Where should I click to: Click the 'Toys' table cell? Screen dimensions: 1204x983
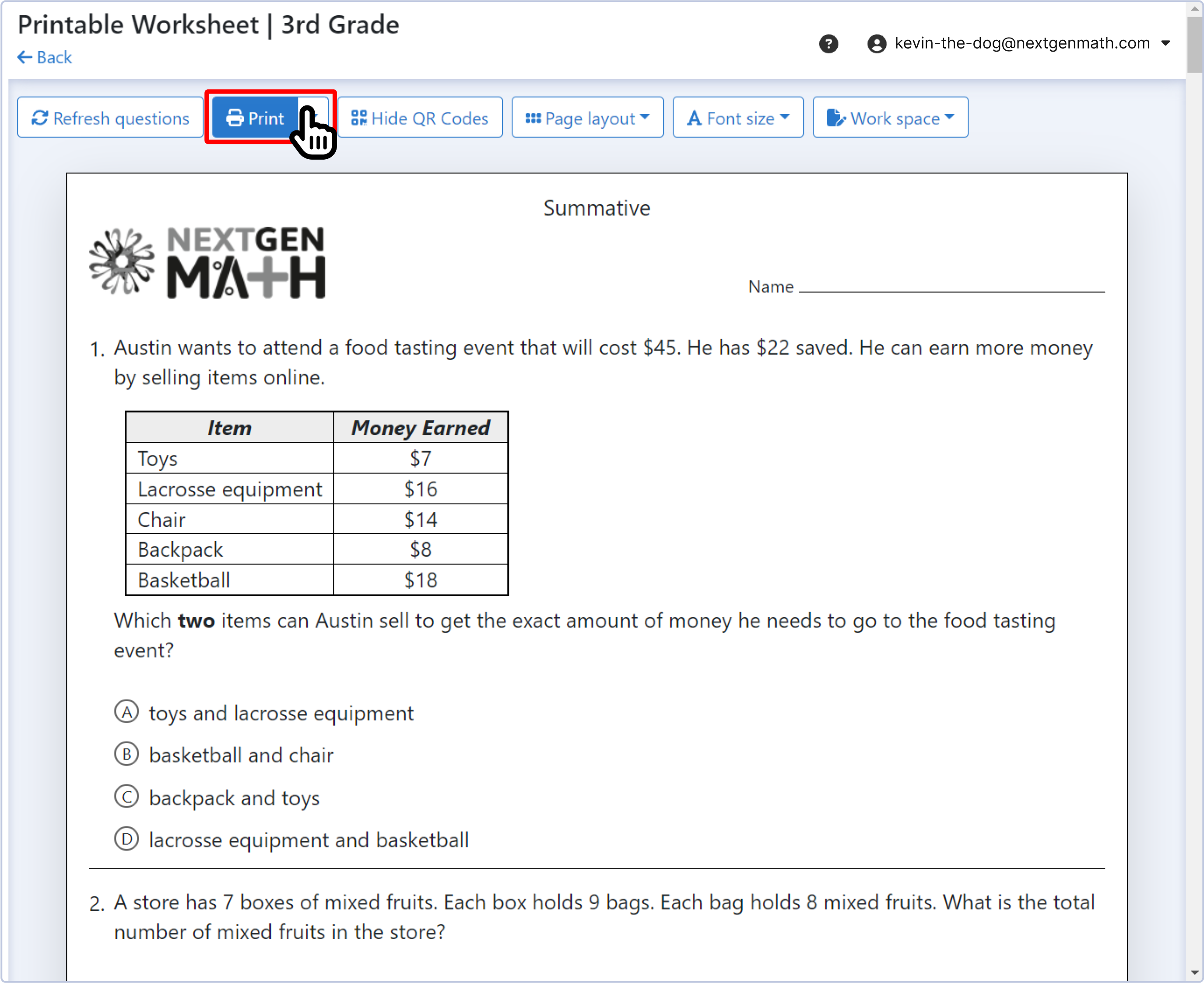[x=229, y=458]
